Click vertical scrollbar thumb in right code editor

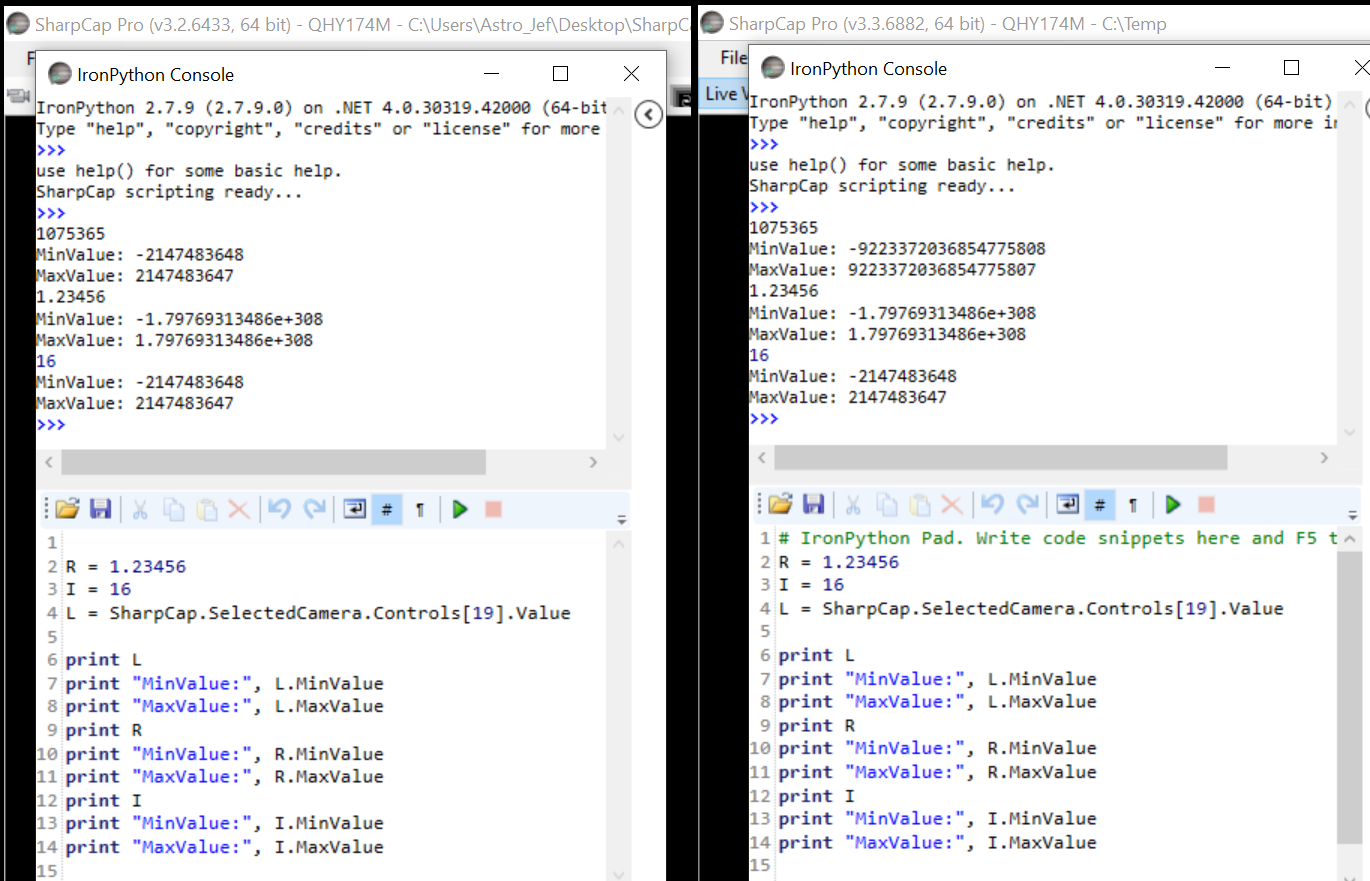pyautogui.click(x=1349, y=698)
